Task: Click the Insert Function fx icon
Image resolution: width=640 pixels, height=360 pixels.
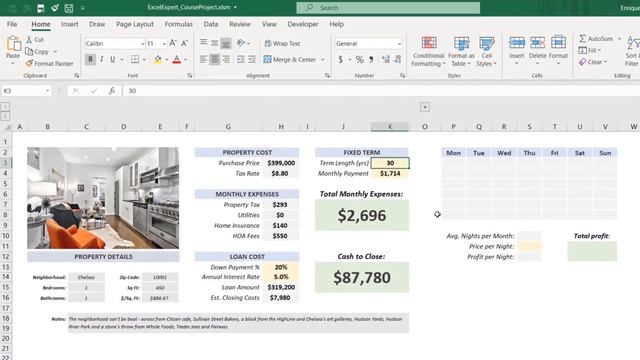Action: [x=111, y=91]
